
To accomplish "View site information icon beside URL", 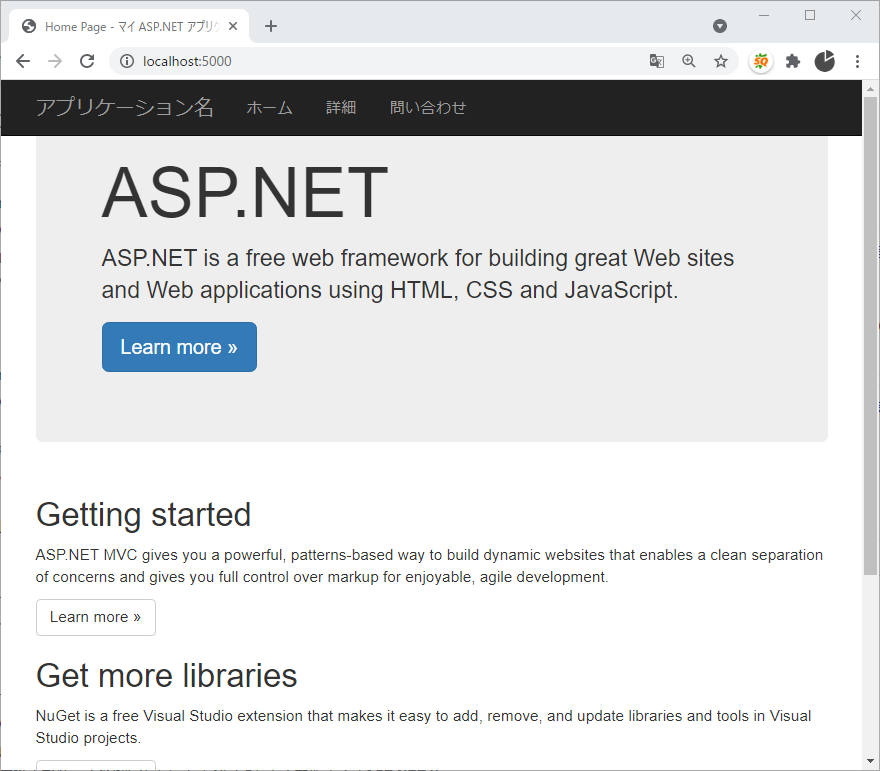I will pos(127,61).
